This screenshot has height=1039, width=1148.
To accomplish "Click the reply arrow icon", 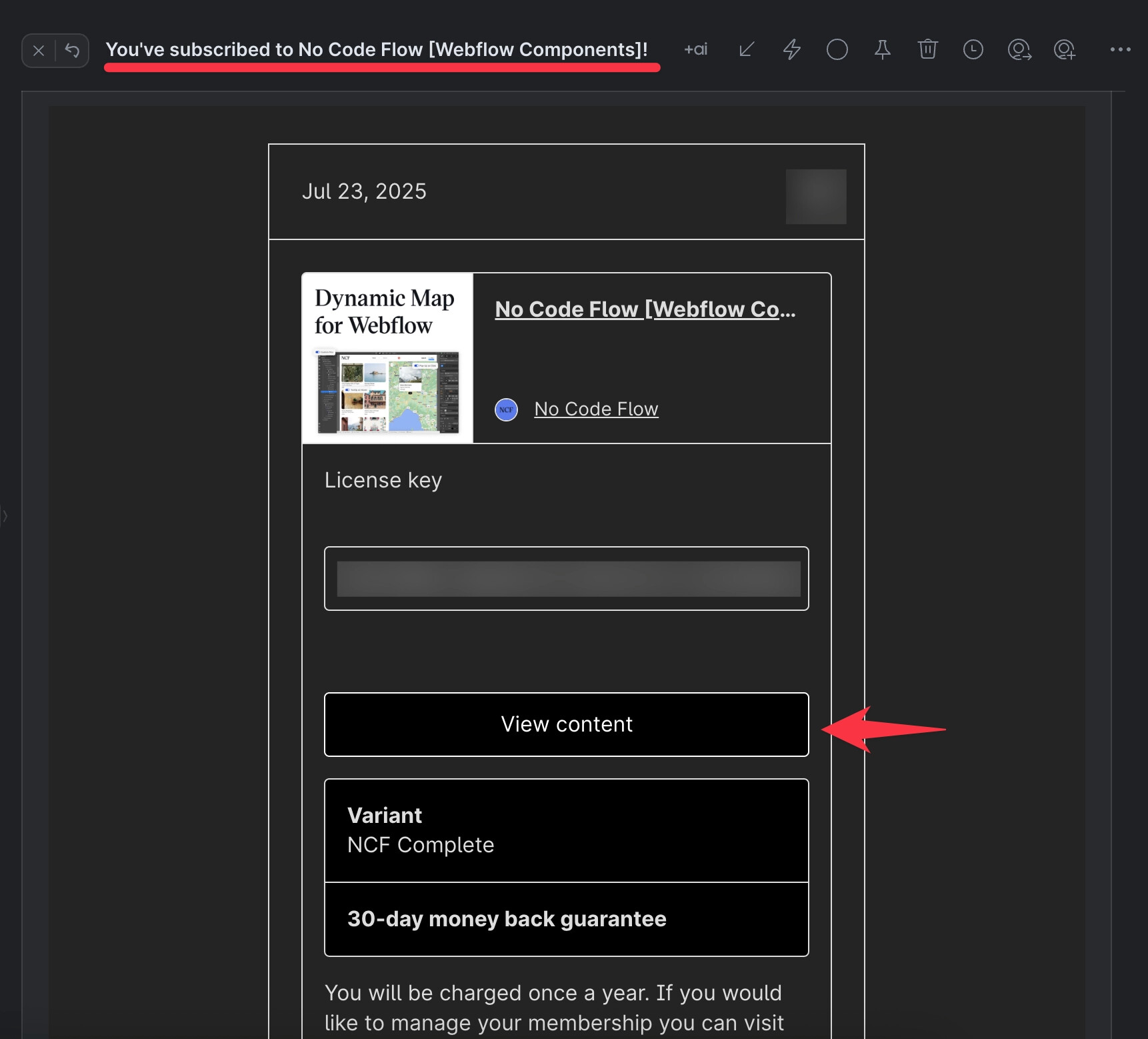I will click(x=72, y=51).
